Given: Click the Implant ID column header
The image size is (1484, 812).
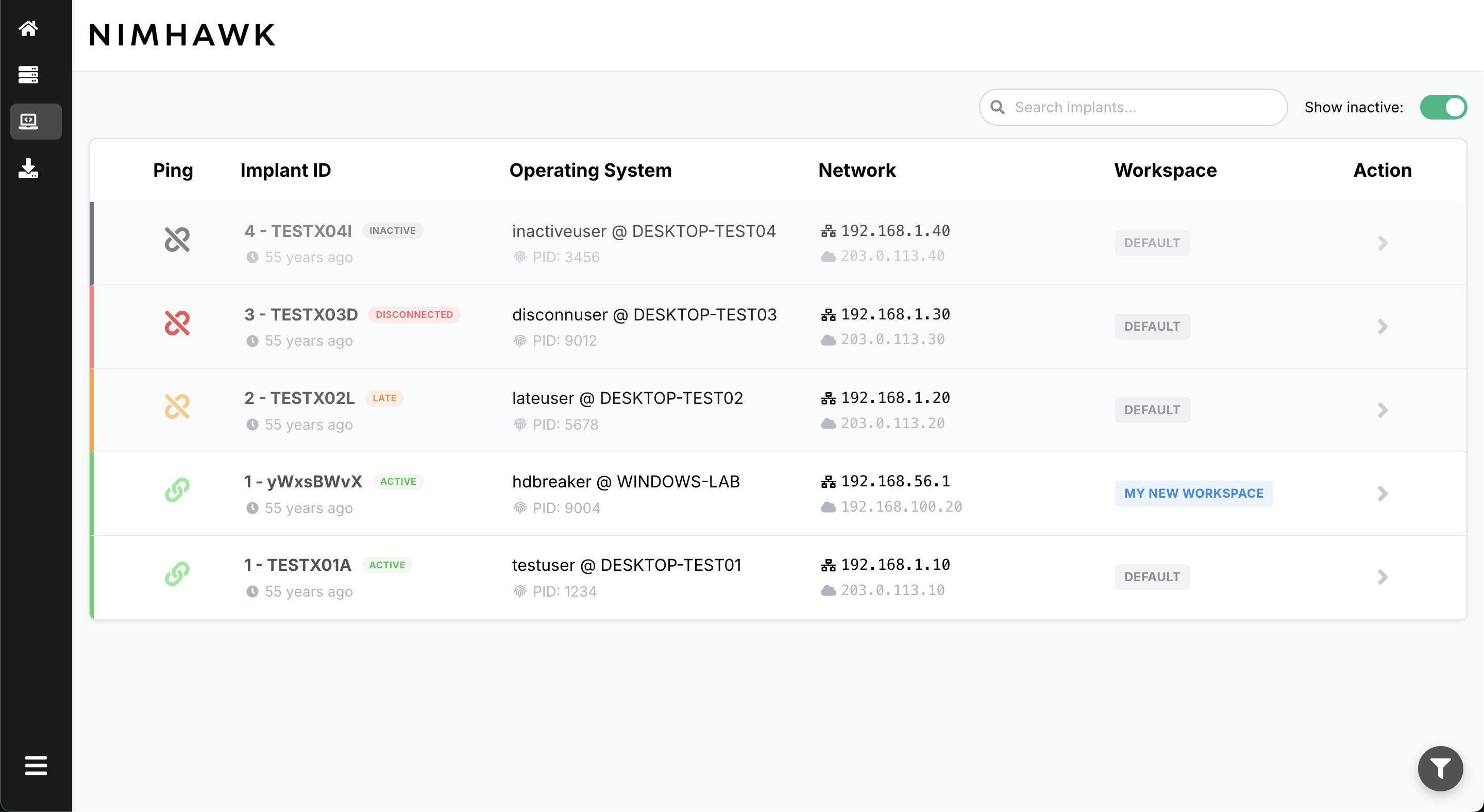Looking at the screenshot, I should coord(286,171).
